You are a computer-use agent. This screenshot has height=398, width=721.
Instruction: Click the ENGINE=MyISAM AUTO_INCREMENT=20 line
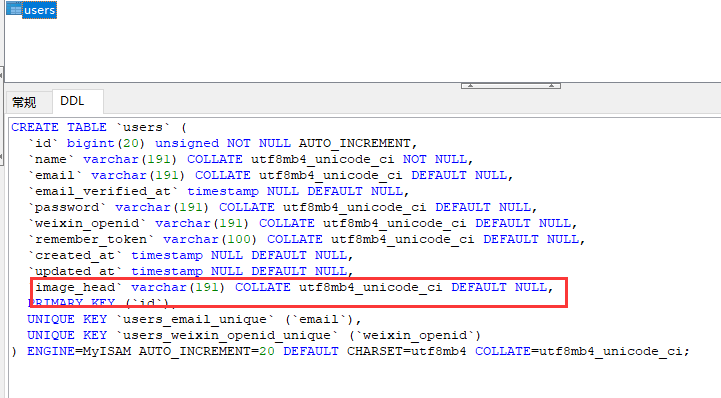coord(351,352)
